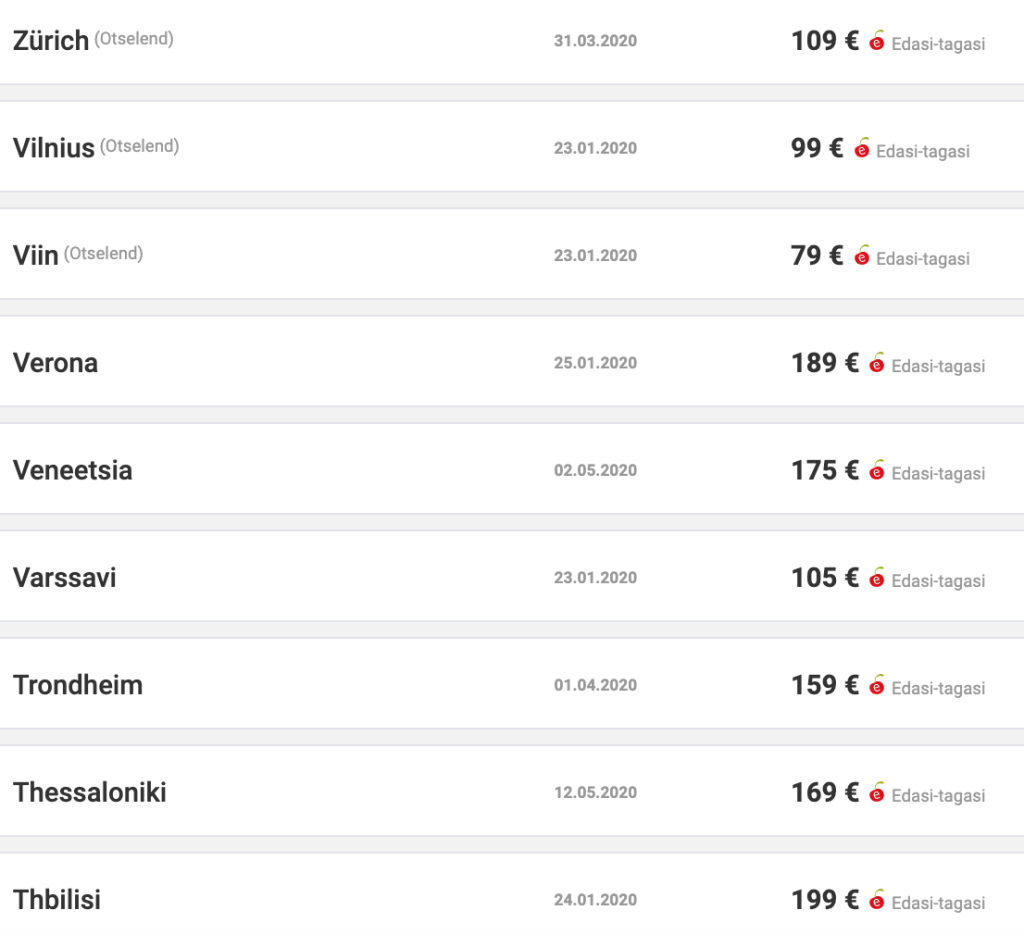
Task: Click the 31.03.2020 date for Zürich
Action: pos(595,41)
